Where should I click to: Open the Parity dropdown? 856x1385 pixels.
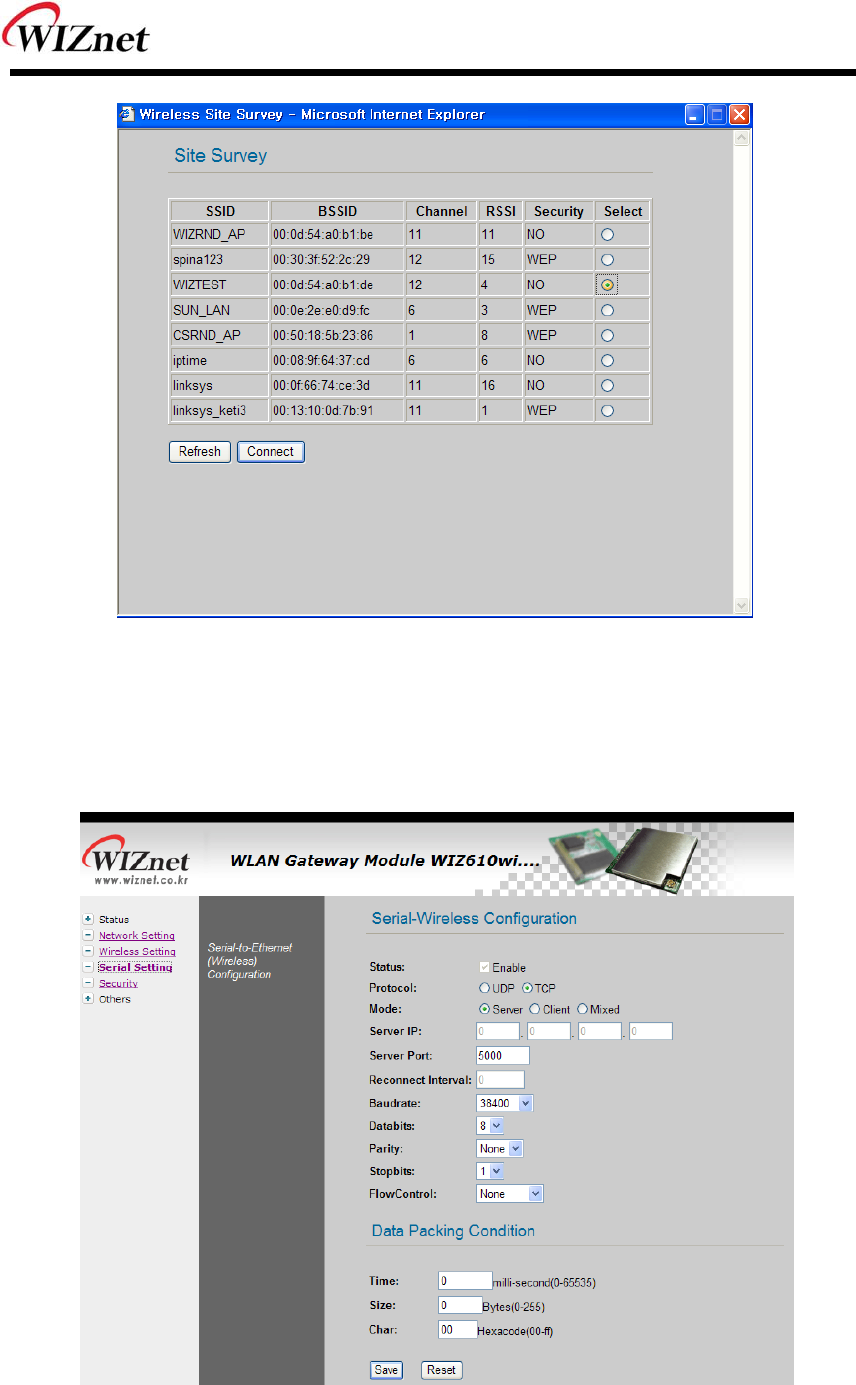coord(500,1149)
